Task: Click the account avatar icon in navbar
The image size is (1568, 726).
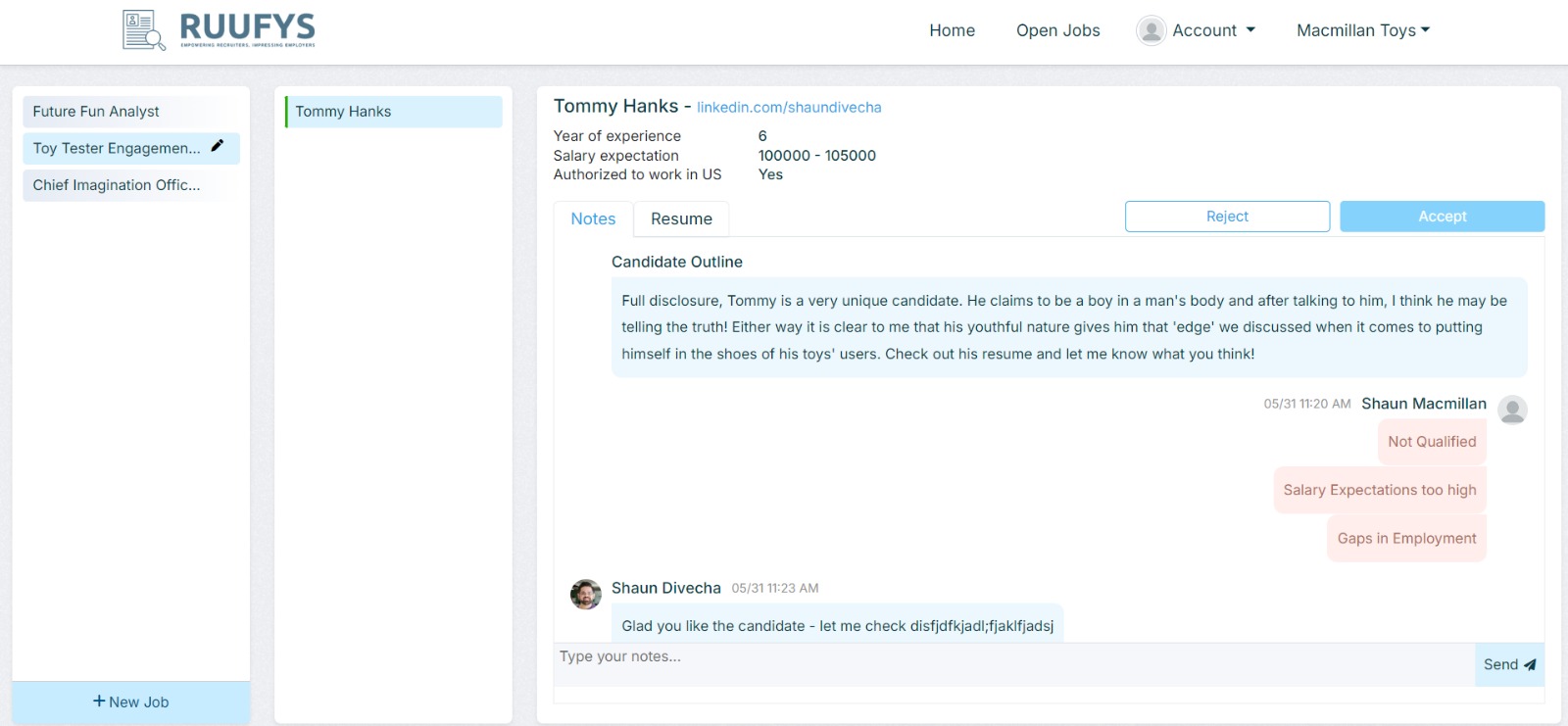Action: (1151, 30)
